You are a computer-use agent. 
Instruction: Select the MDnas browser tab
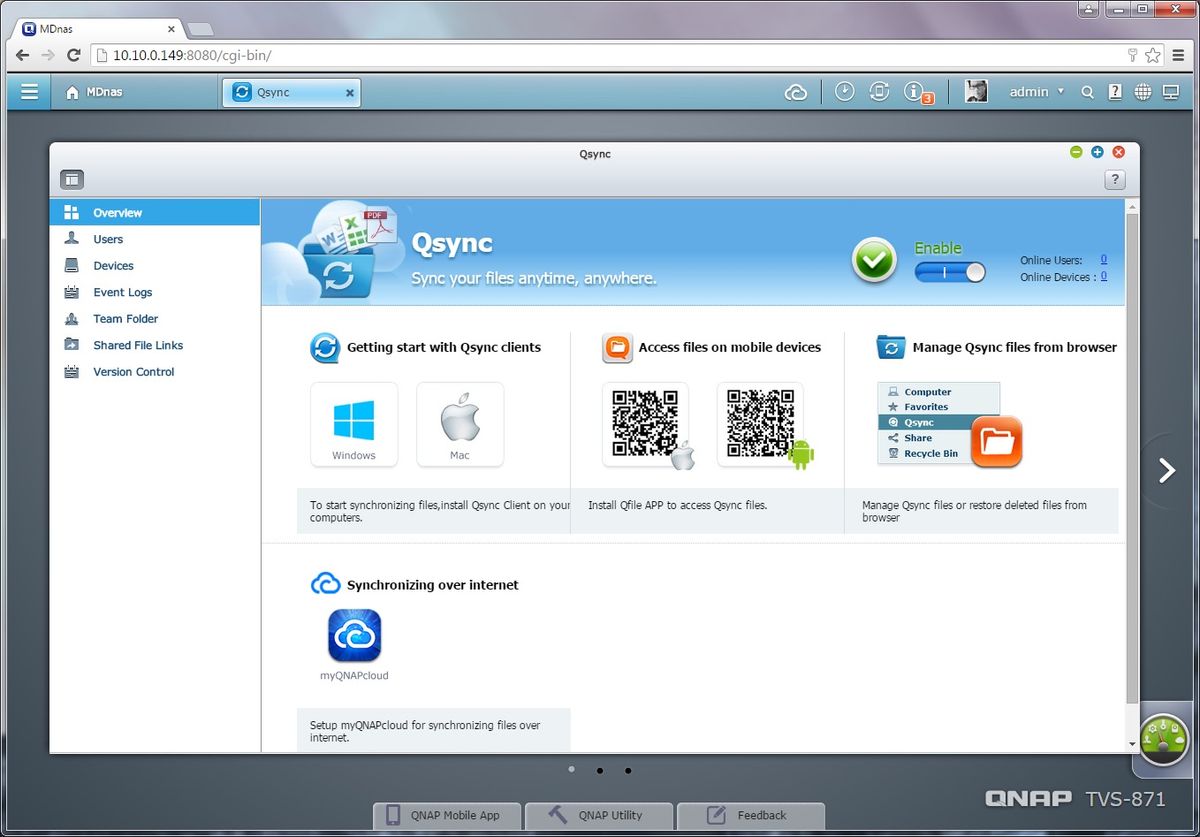coord(97,29)
